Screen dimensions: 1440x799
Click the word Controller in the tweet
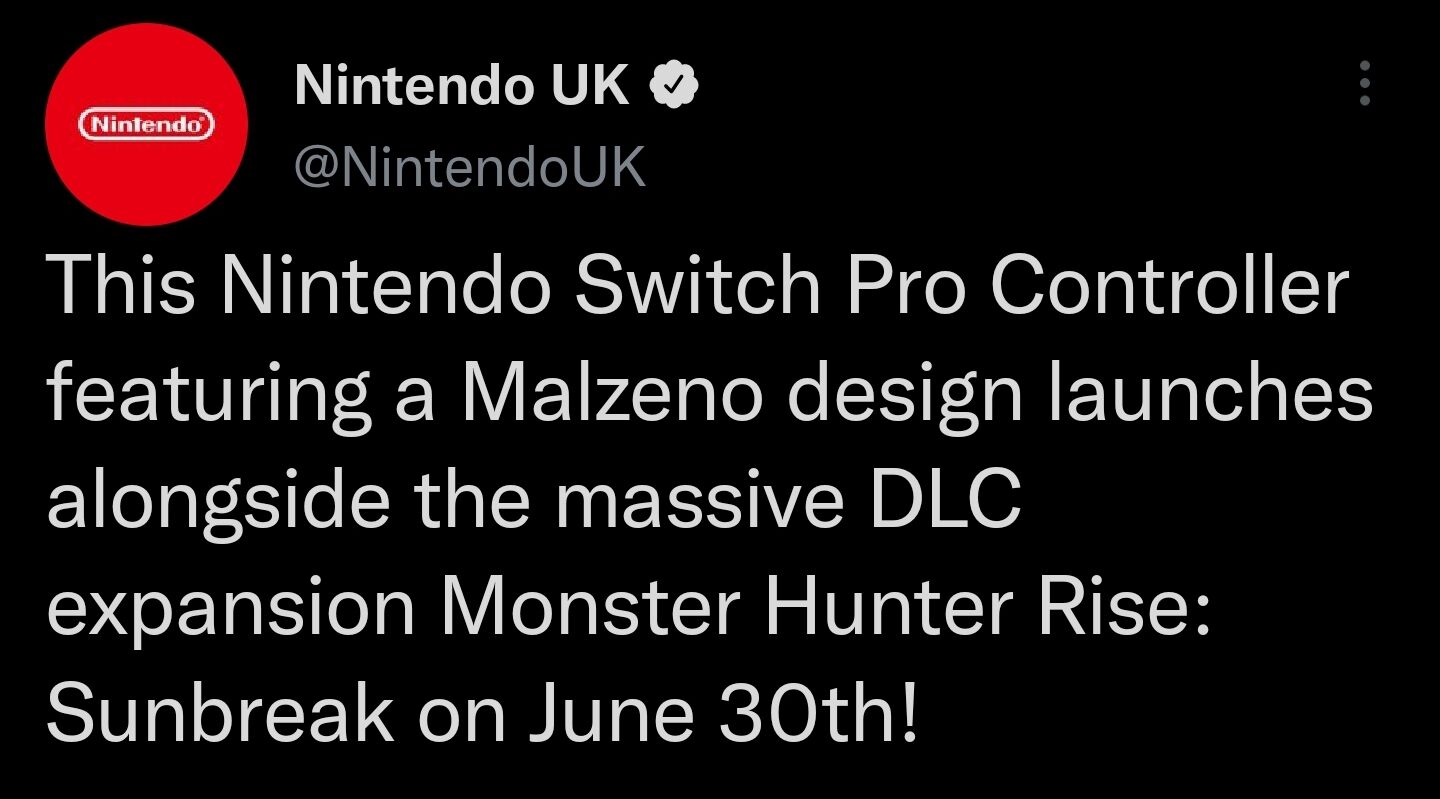(1170, 285)
